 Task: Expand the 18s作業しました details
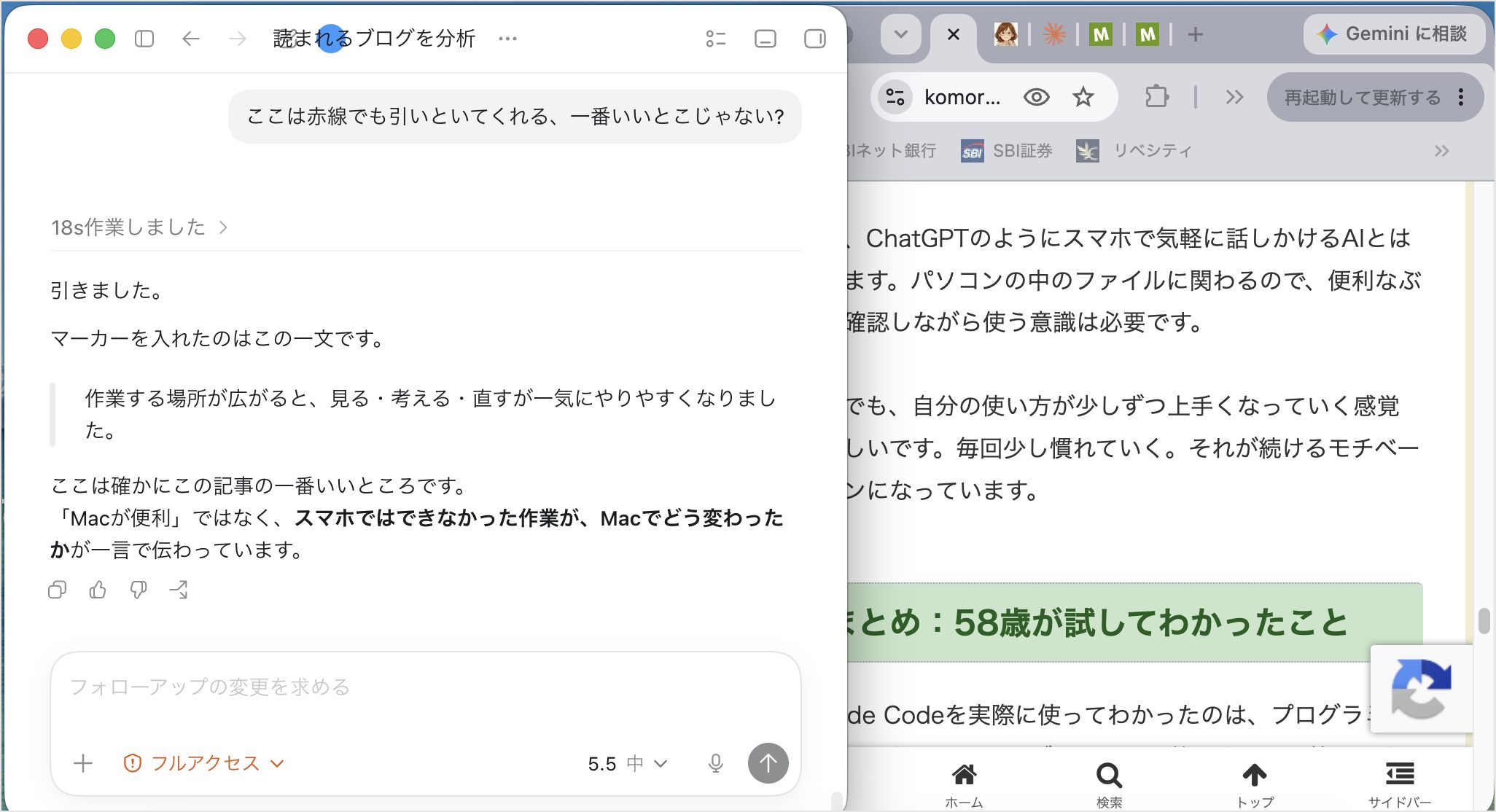(139, 227)
